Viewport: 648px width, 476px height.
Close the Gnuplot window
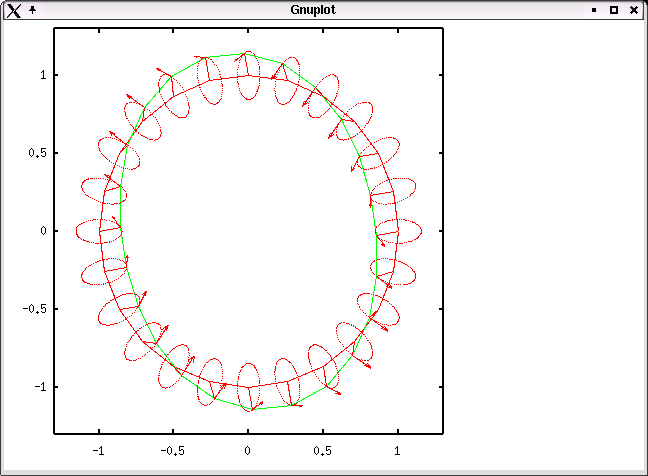coord(634,10)
